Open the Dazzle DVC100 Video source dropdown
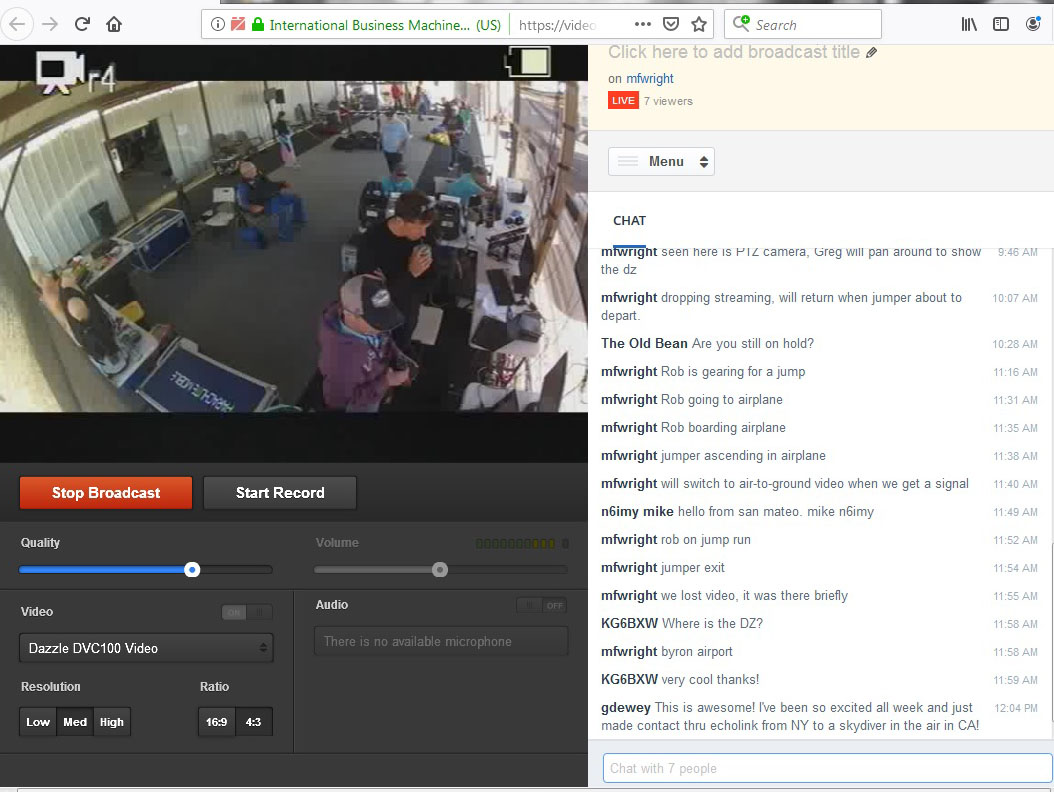The height and width of the screenshot is (792, 1054). 146,648
